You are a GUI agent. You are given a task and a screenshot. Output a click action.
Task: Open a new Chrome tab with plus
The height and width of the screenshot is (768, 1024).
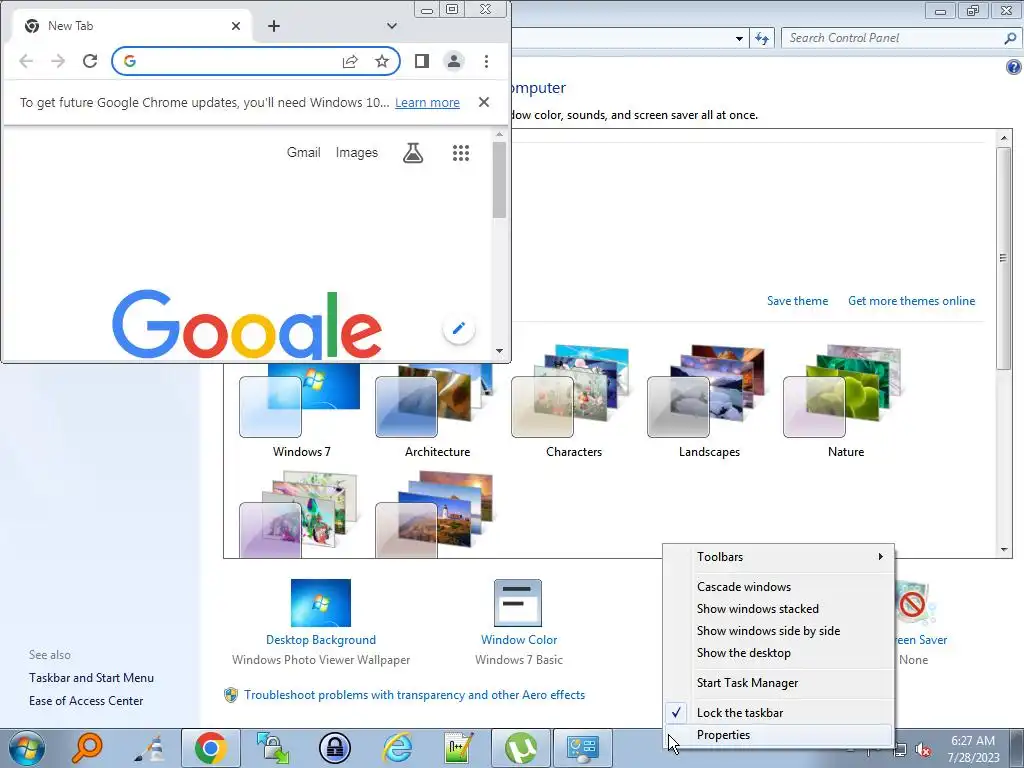click(274, 26)
